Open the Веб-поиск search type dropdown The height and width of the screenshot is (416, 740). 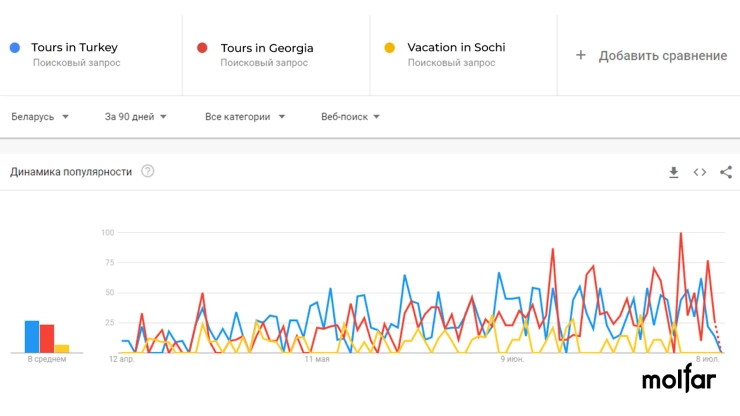350,117
